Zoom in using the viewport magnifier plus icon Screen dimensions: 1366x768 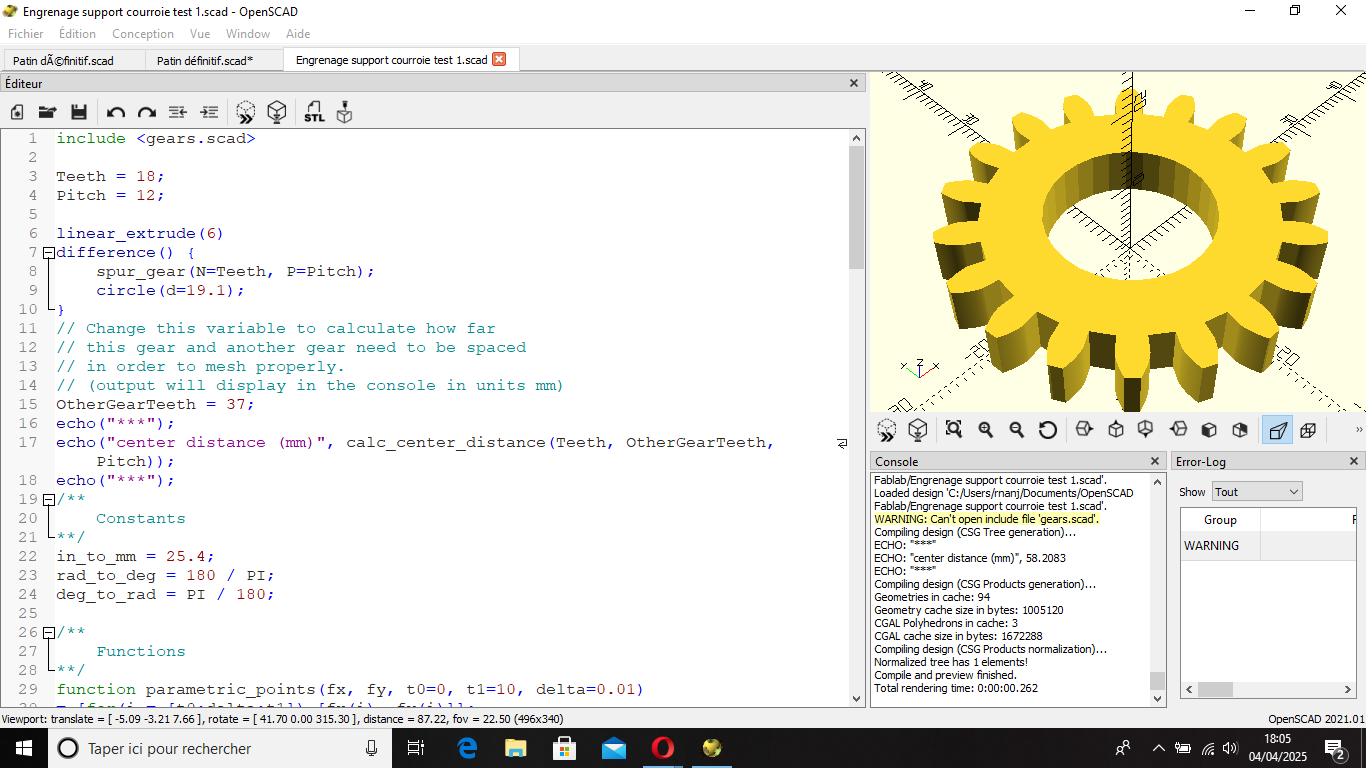tap(986, 430)
